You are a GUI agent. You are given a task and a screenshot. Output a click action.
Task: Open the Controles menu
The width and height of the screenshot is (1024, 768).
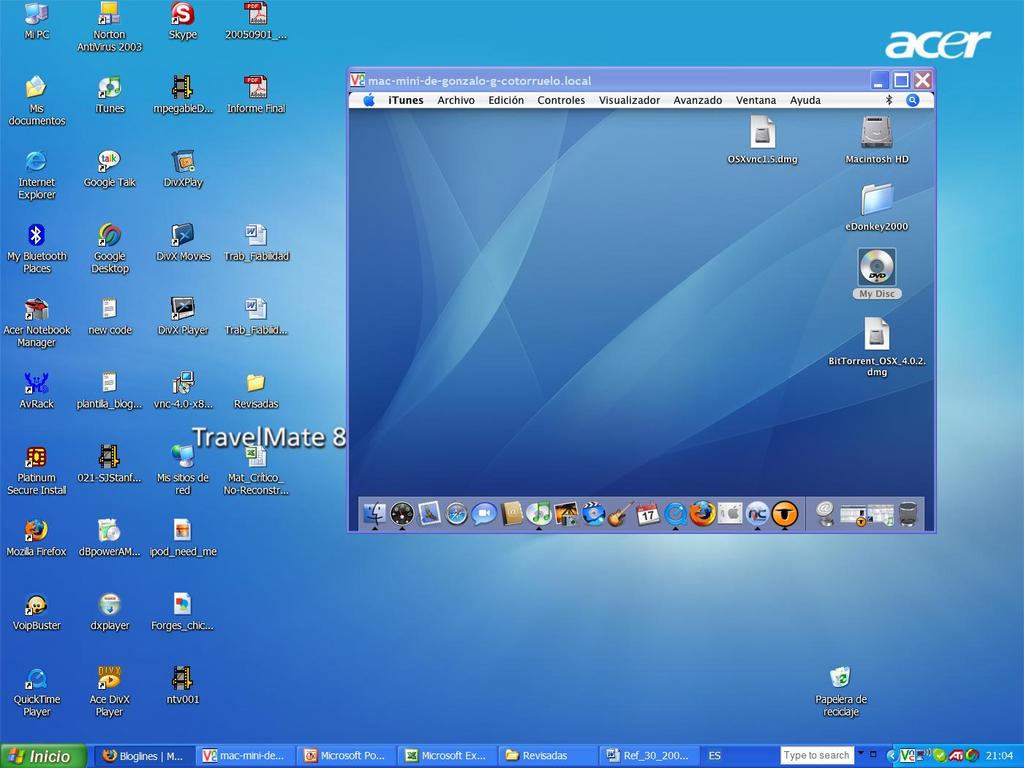pos(561,100)
